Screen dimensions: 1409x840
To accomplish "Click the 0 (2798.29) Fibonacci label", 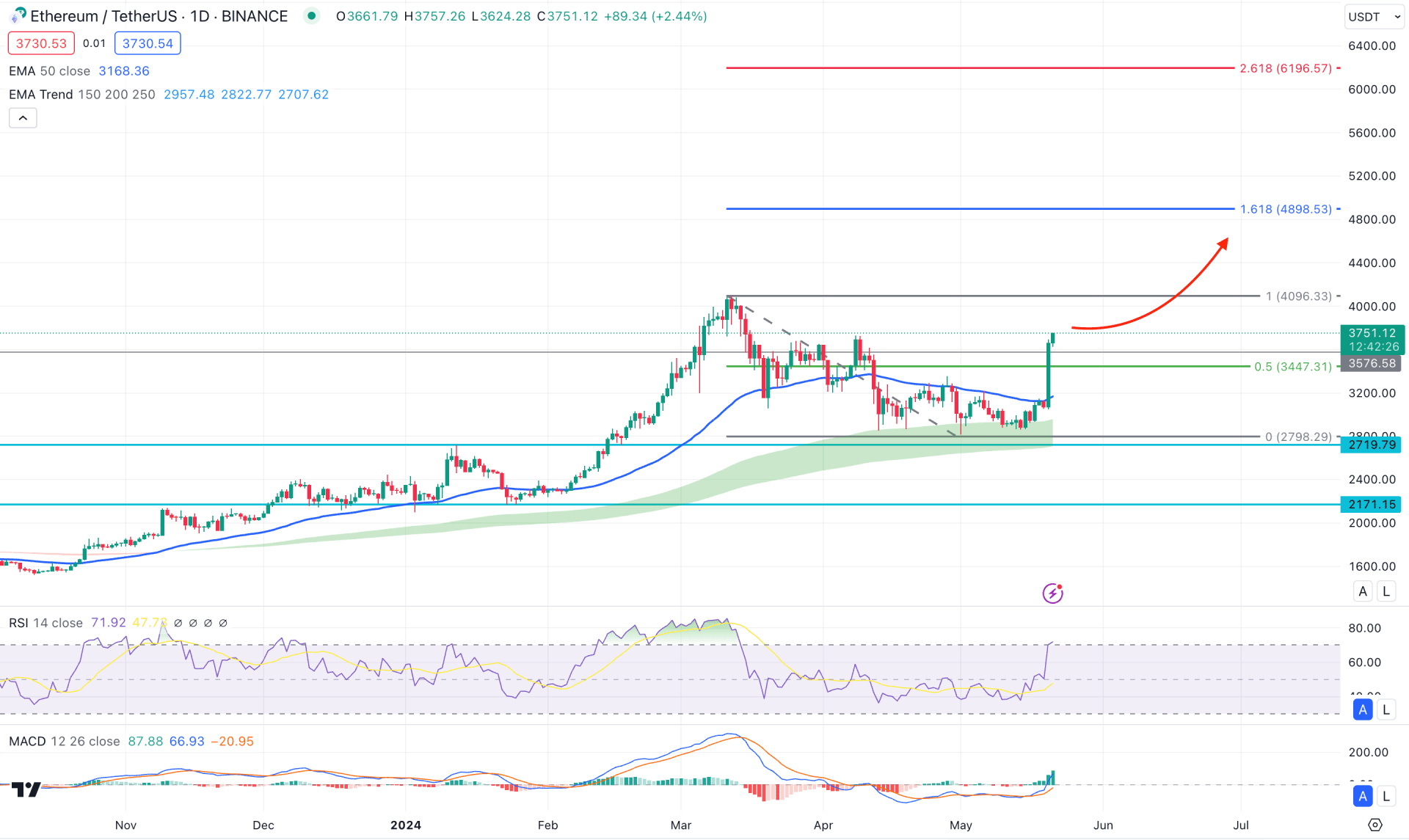I will 1298,437.
